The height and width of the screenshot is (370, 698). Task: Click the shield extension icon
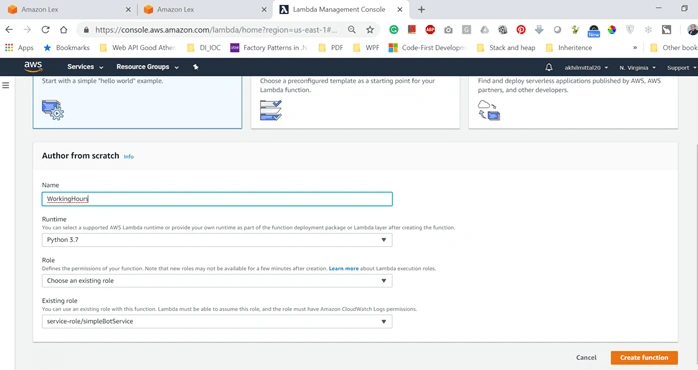coord(630,30)
